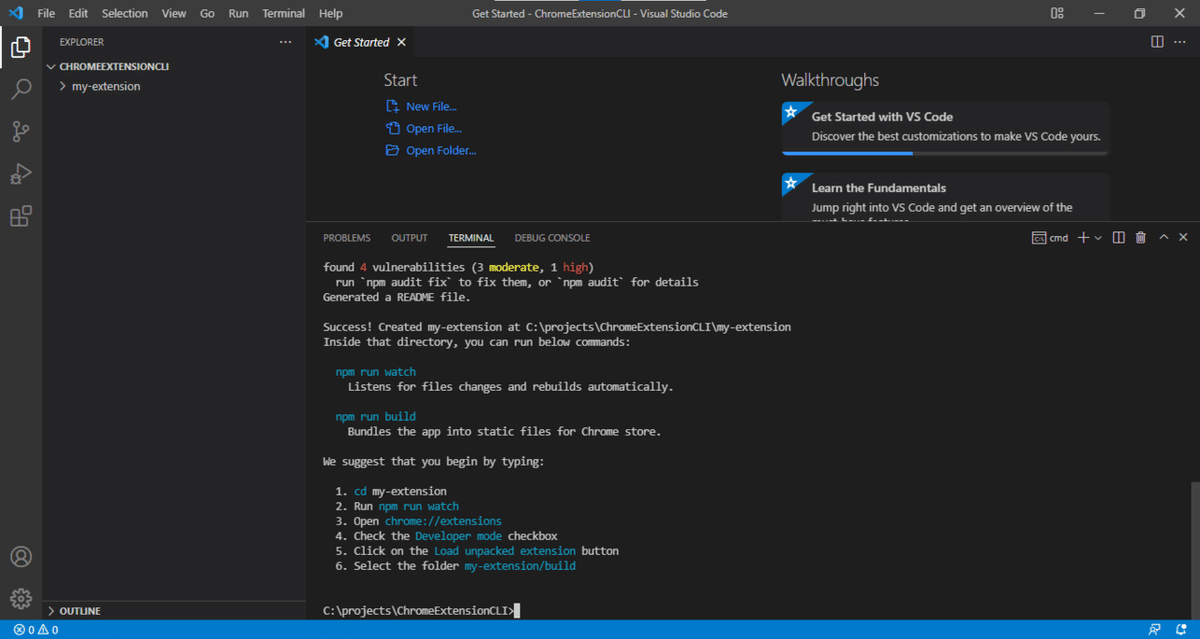Click the VS Code logo in title bar
The image size is (1200, 639).
tap(15, 13)
